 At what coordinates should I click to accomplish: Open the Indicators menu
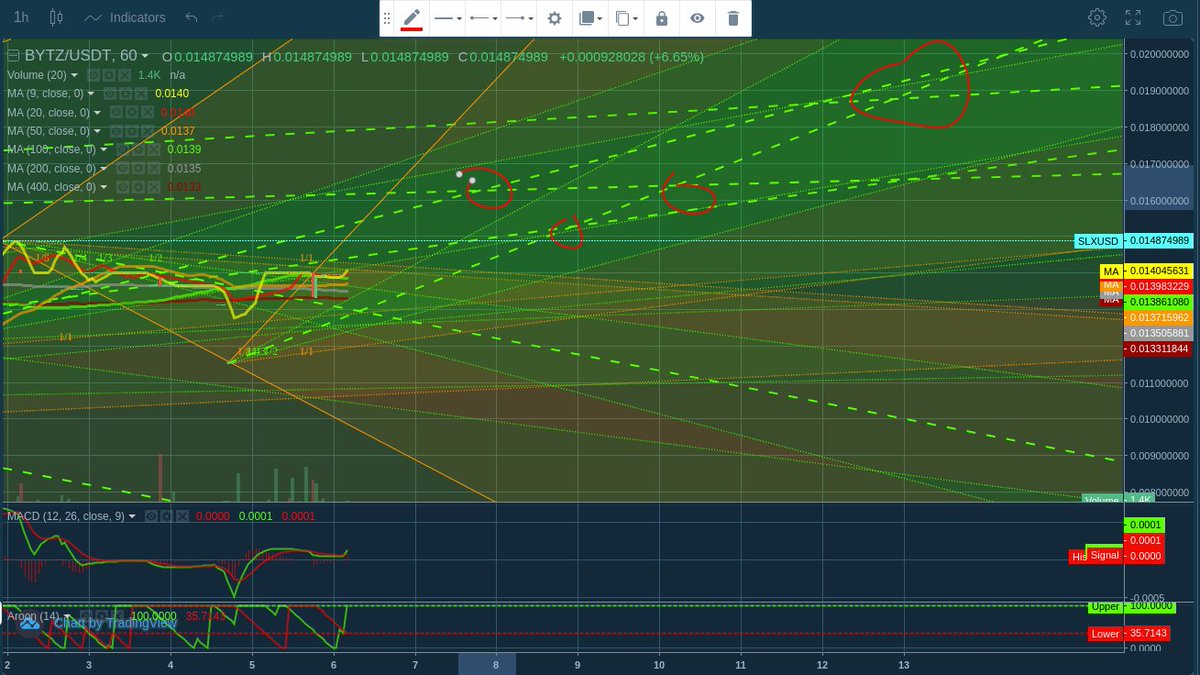point(125,18)
